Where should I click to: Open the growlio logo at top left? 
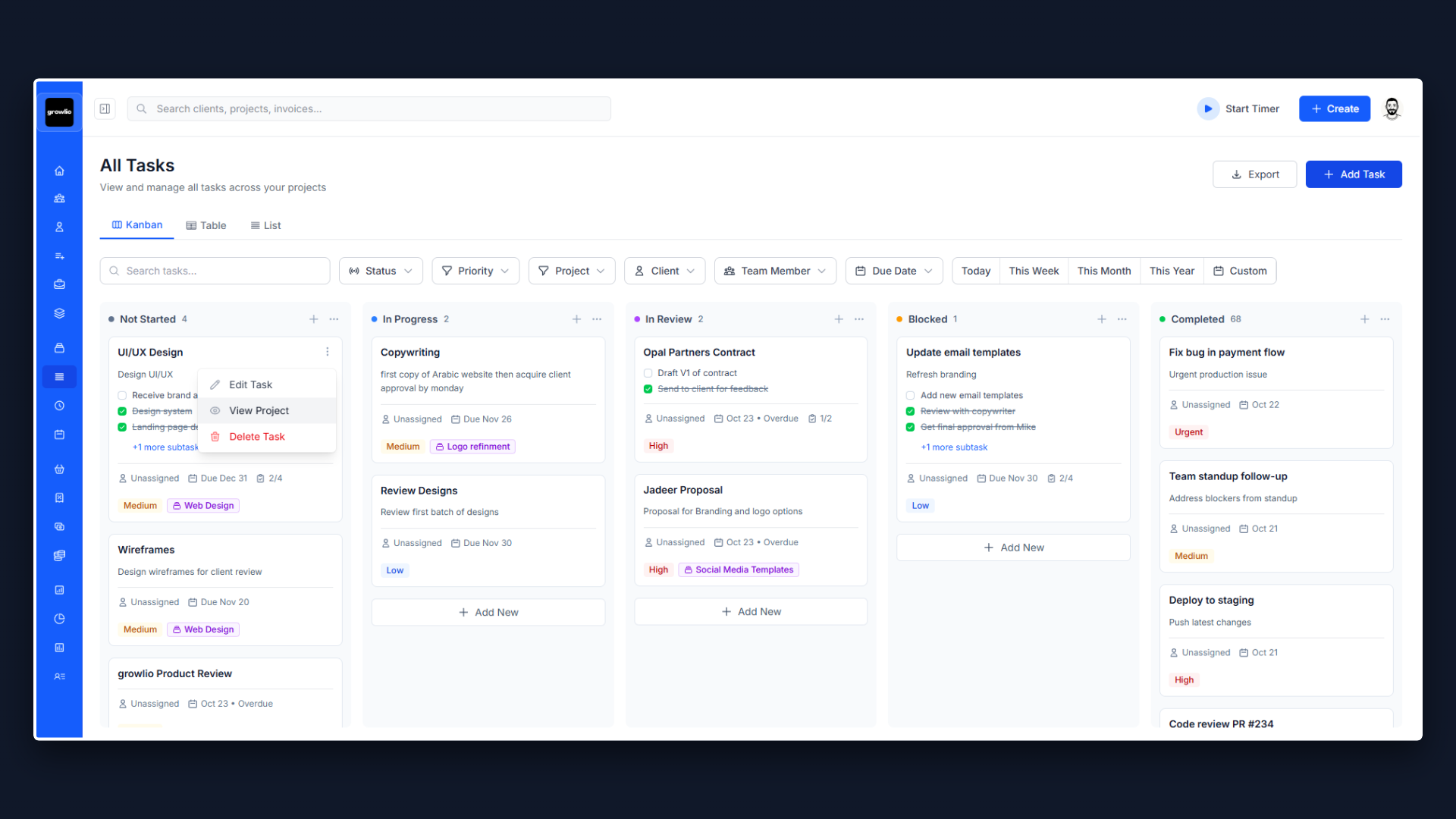(x=59, y=111)
